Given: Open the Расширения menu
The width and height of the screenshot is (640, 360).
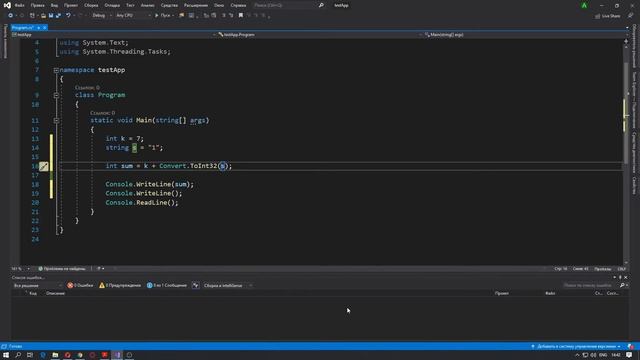Looking at the screenshot, I should point(196,5).
